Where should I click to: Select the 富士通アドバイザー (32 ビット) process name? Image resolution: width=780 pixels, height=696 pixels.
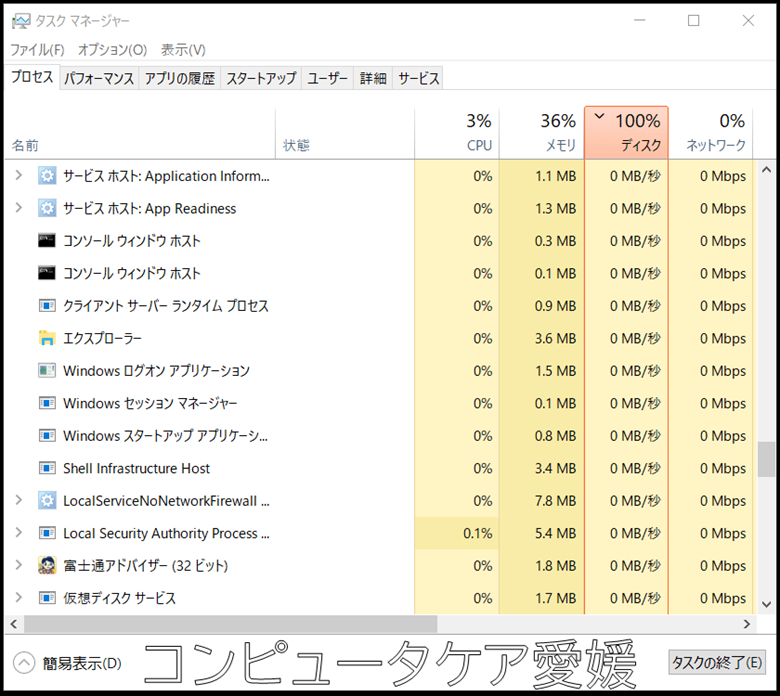pyautogui.click(x=145, y=566)
